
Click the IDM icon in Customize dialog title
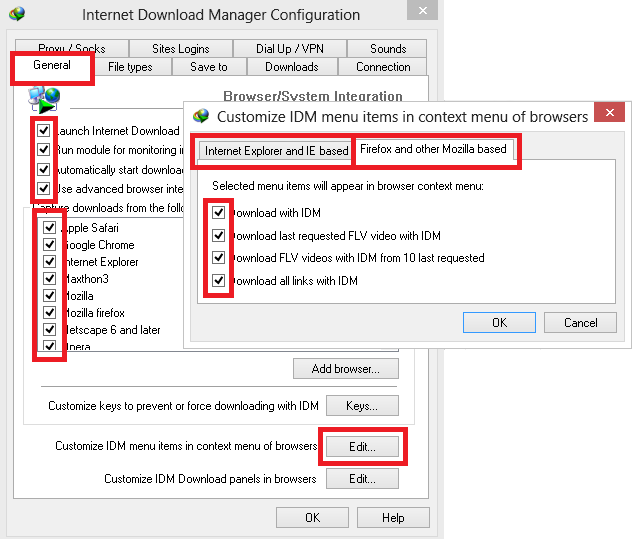pos(201,116)
